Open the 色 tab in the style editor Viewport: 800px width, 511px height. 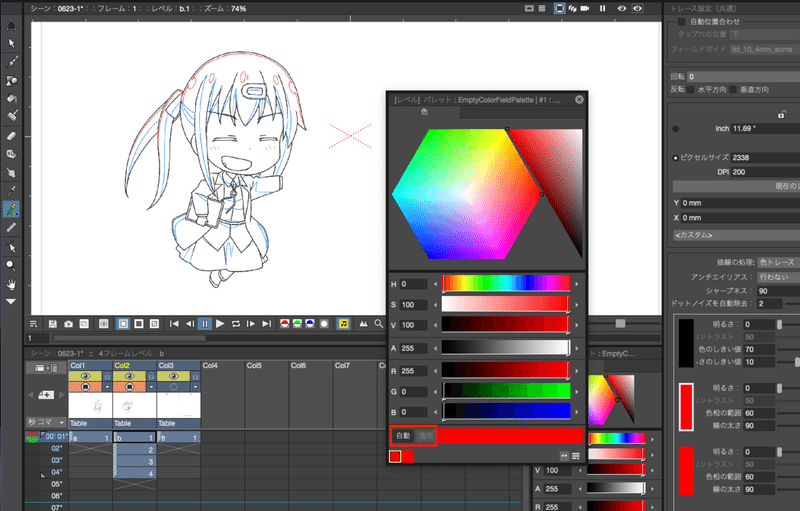pyautogui.click(x=424, y=112)
